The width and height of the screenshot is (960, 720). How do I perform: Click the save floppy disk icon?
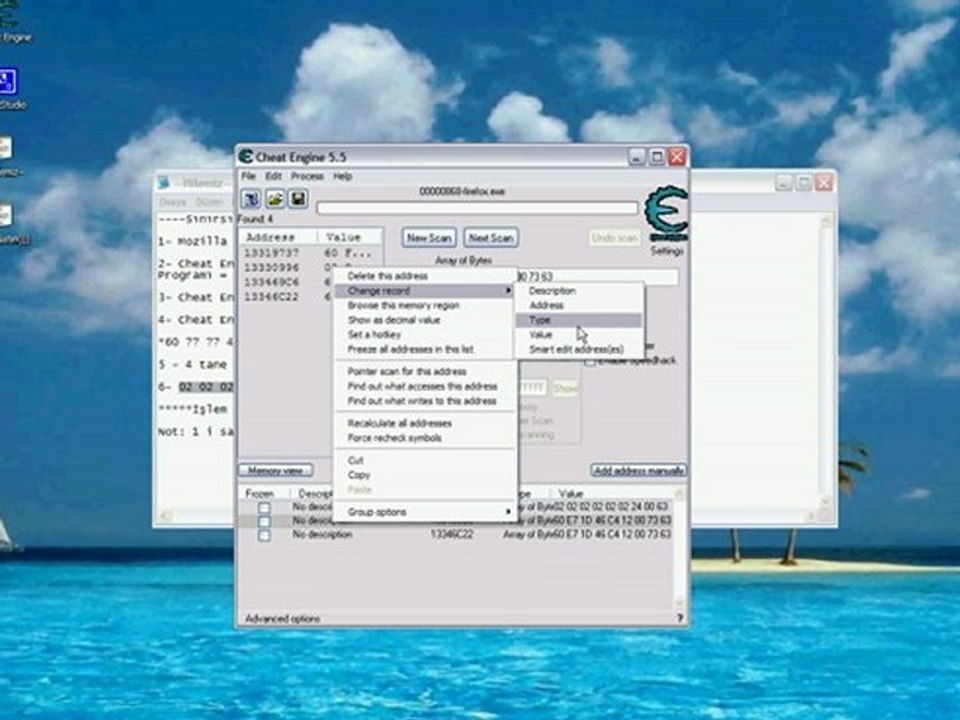(x=298, y=199)
